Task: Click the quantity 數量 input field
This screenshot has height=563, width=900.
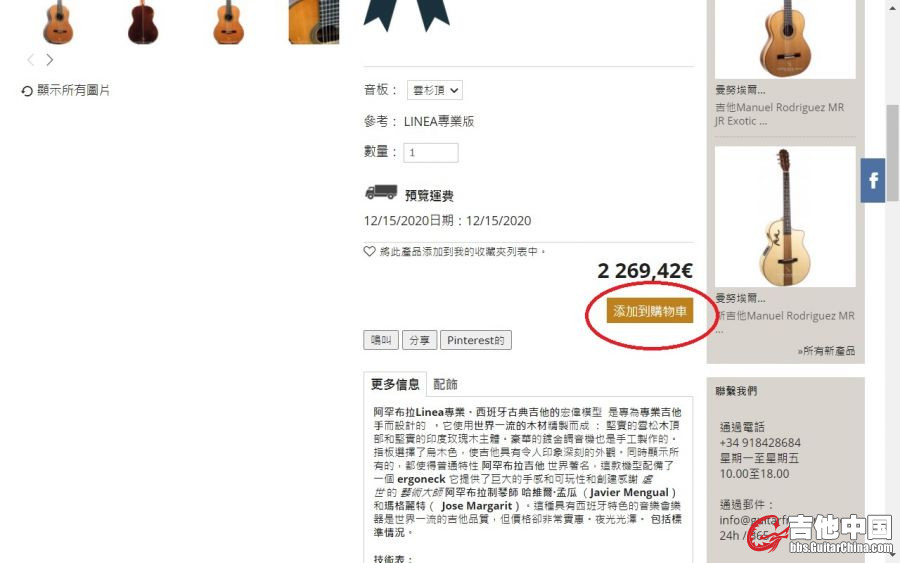Action: coord(430,153)
